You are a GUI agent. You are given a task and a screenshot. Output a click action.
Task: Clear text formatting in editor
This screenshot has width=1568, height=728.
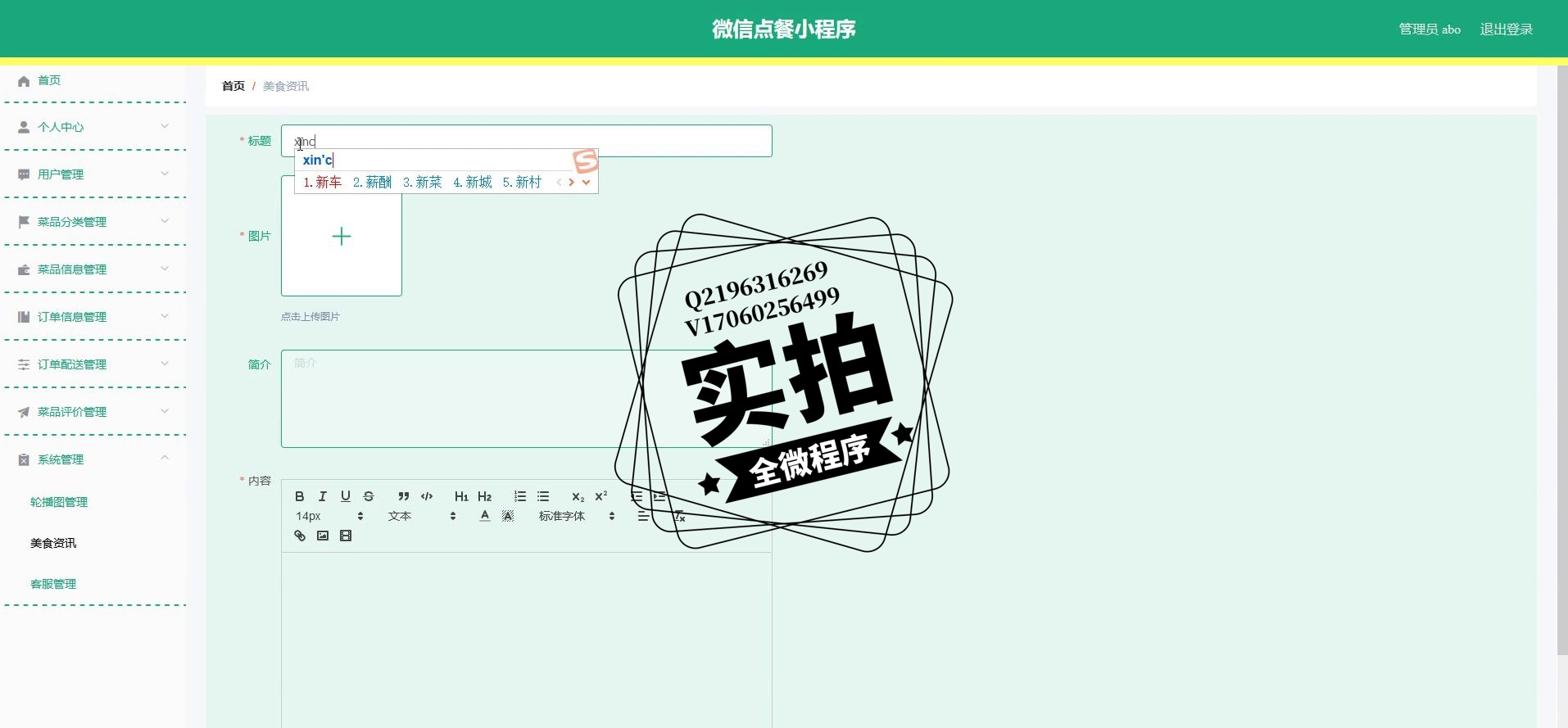[x=679, y=516]
